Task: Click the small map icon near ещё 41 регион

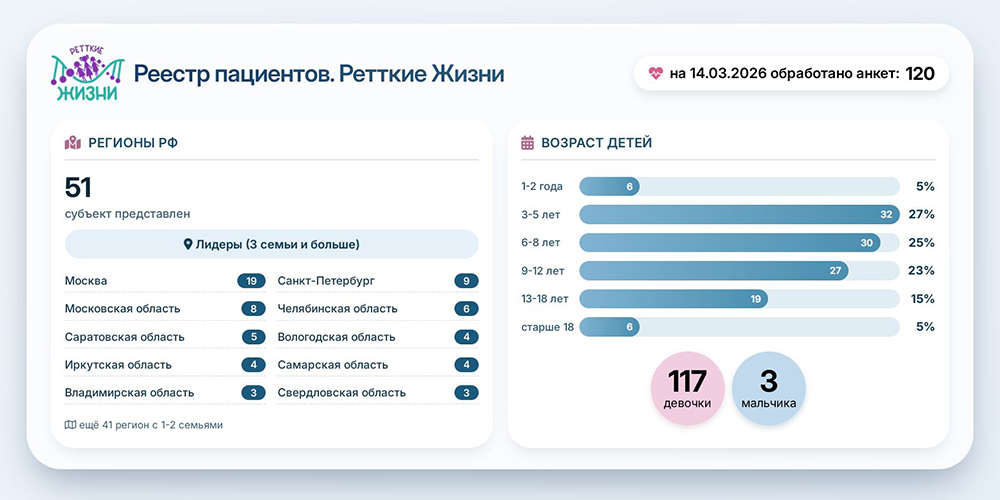Action: coord(70,425)
